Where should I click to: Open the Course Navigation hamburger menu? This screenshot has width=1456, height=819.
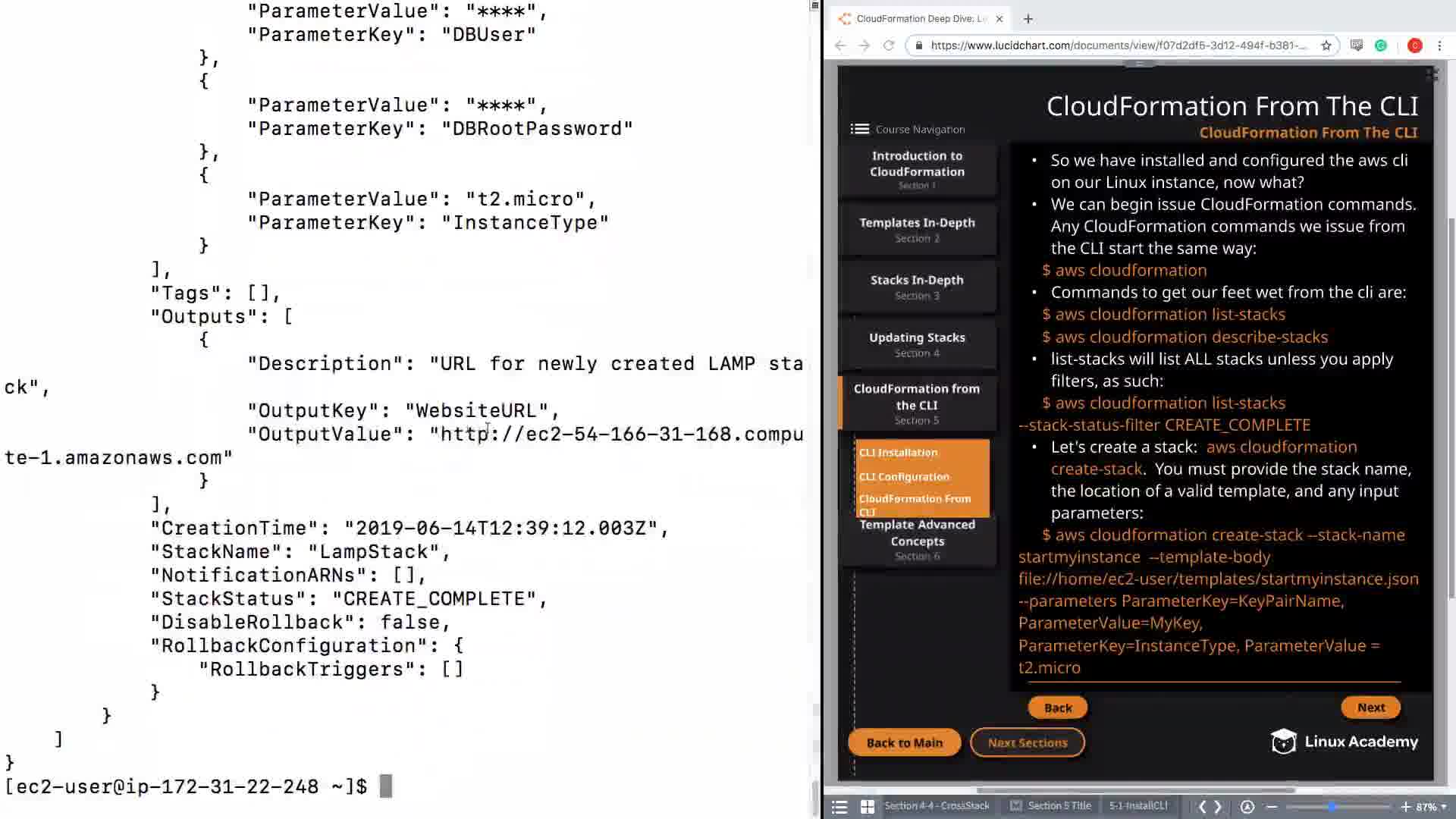859,129
